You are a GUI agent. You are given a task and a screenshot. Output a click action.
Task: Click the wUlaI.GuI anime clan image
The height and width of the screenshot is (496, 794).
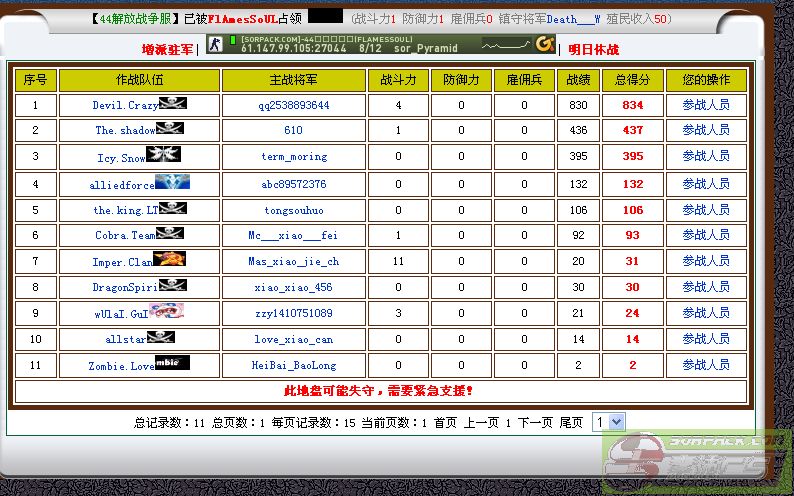[166, 311]
